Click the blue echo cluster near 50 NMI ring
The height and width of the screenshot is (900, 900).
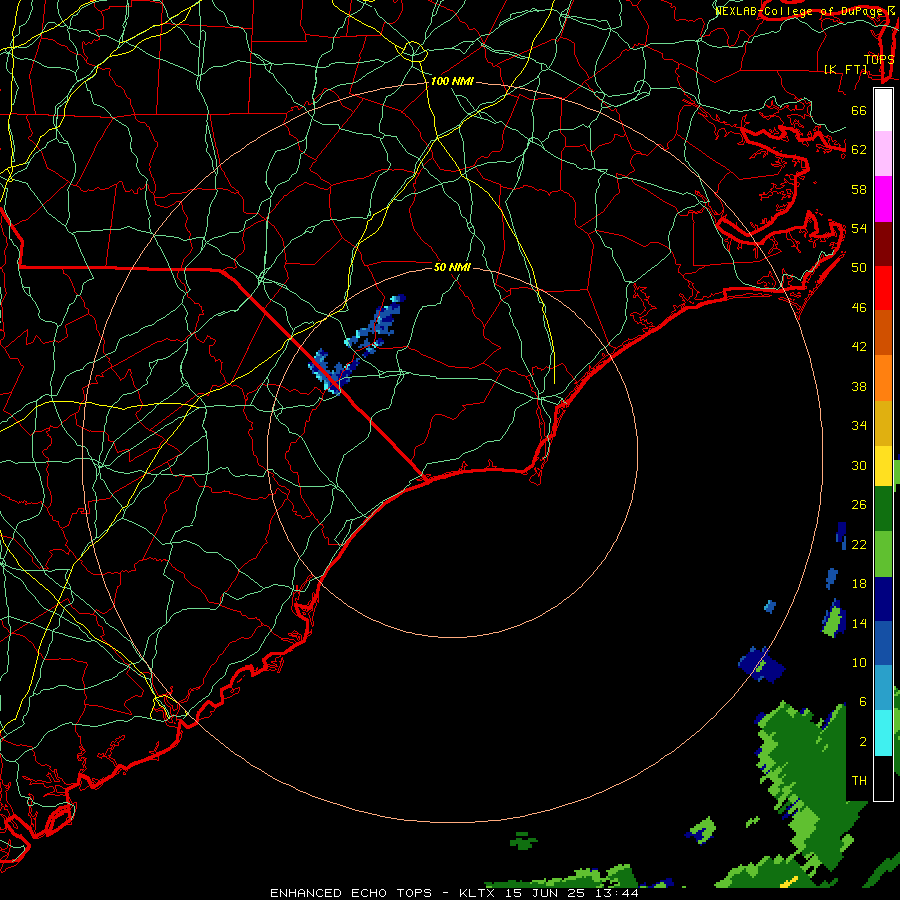click(376, 326)
